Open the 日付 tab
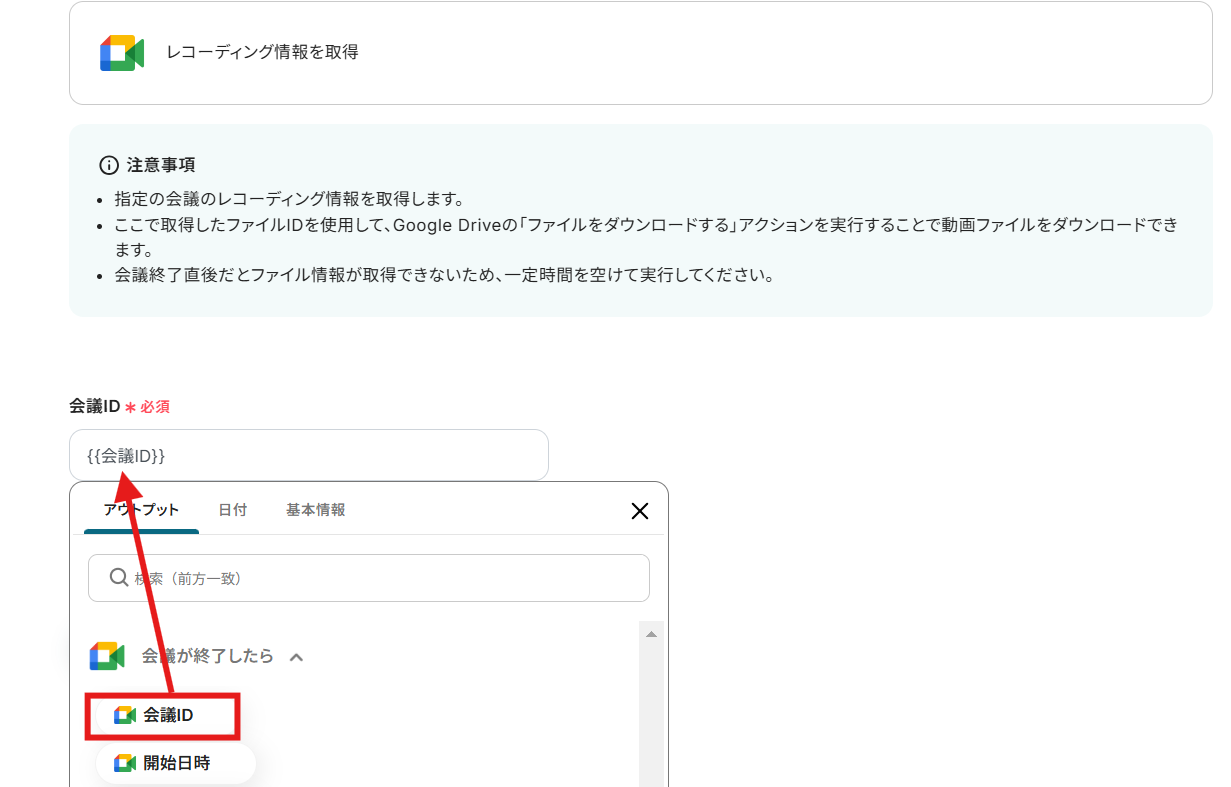 tap(233, 510)
